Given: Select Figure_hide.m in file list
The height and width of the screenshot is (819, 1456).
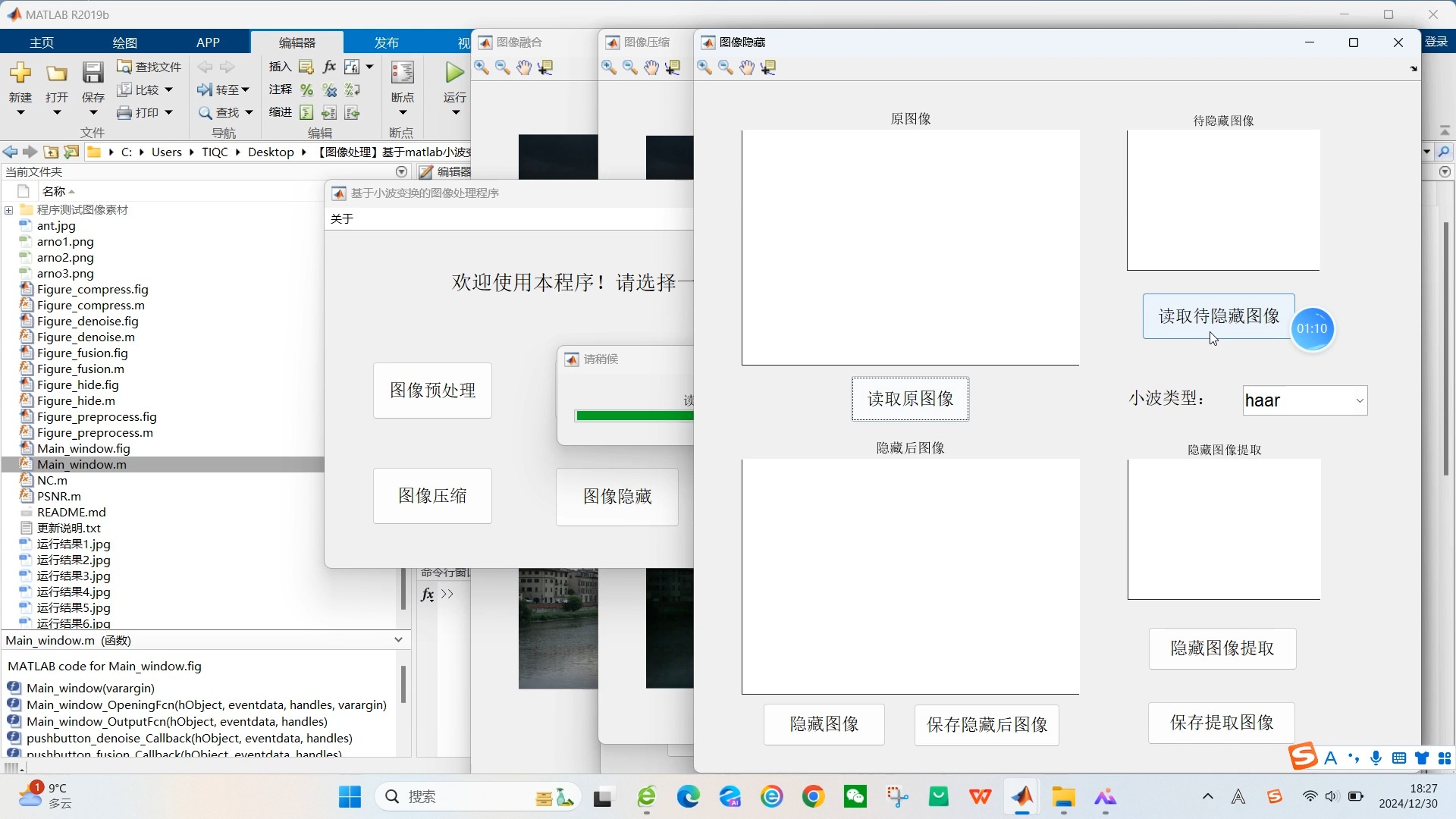Looking at the screenshot, I should pyautogui.click(x=76, y=400).
